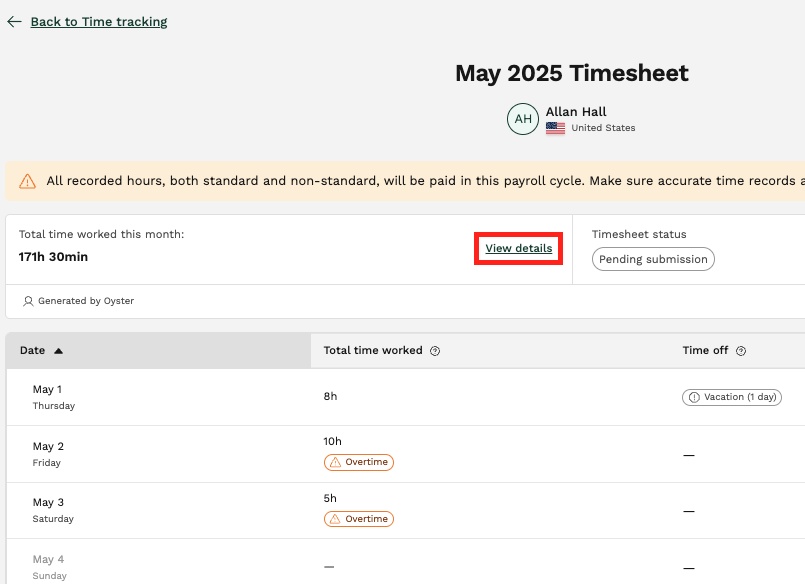The width and height of the screenshot is (805, 584).
Task: Click the person icon beside Generated by Oyster
Action: [x=28, y=301]
